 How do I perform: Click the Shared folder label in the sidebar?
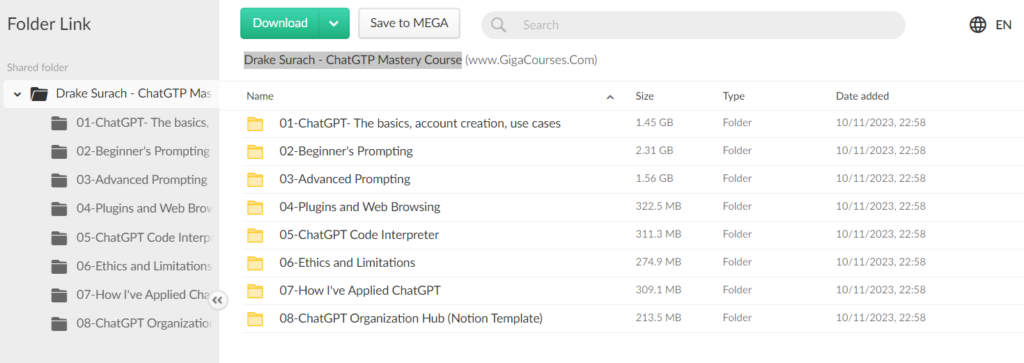click(37, 67)
